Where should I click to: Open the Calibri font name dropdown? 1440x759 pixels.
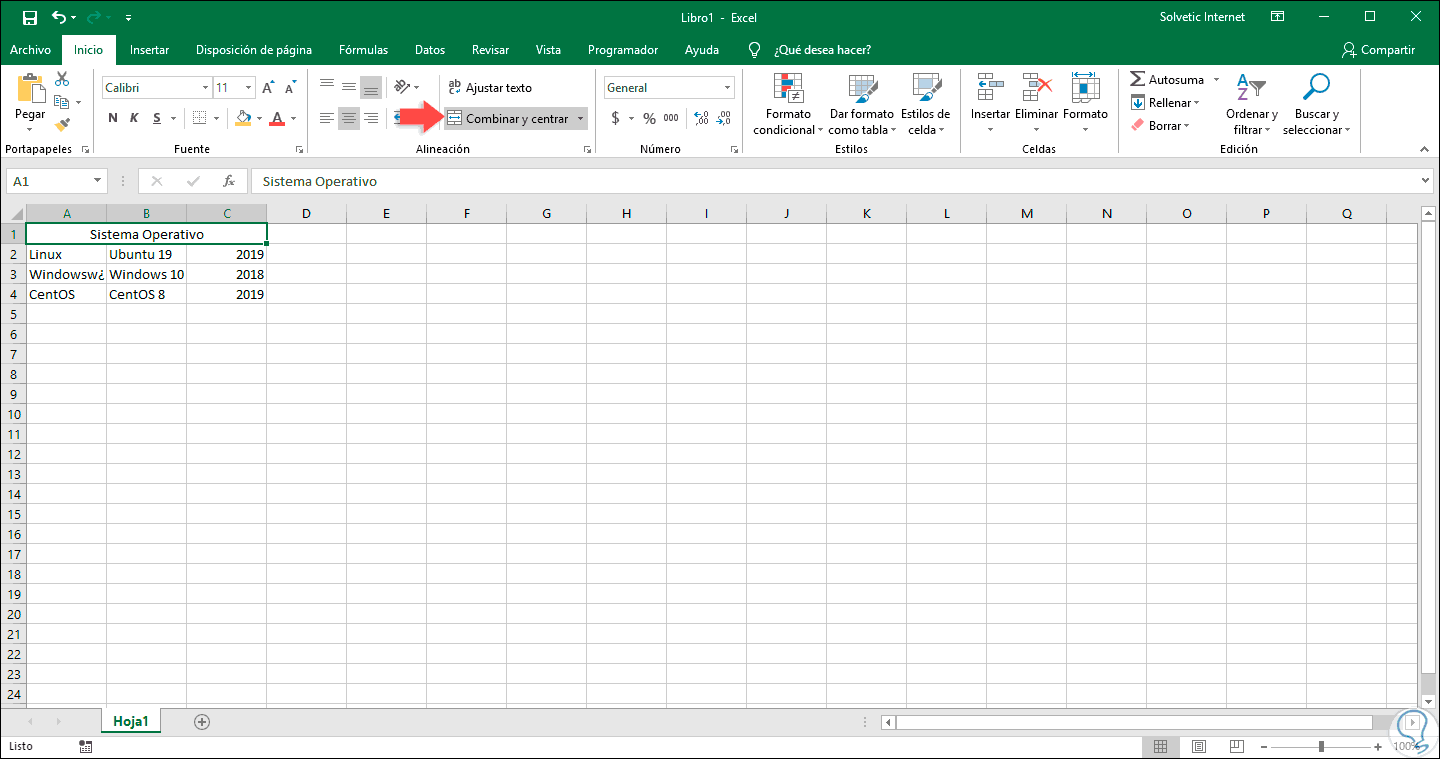(205, 88)
